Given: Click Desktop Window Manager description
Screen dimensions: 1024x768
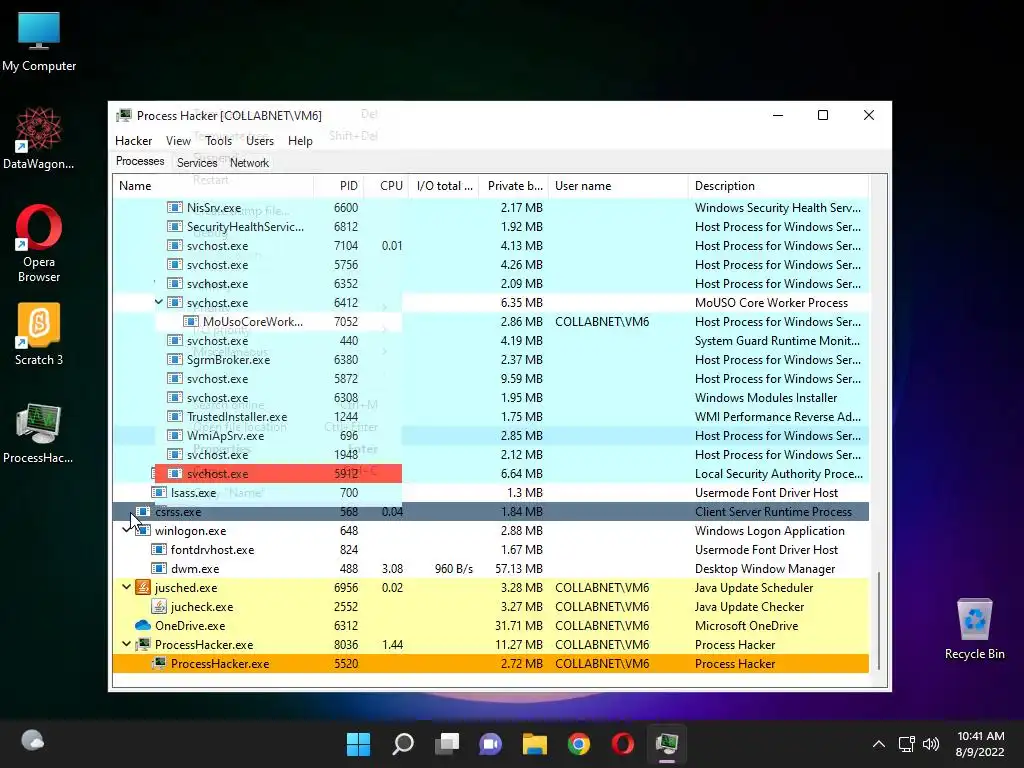Looking at the screenshot, I should (765, 569).
